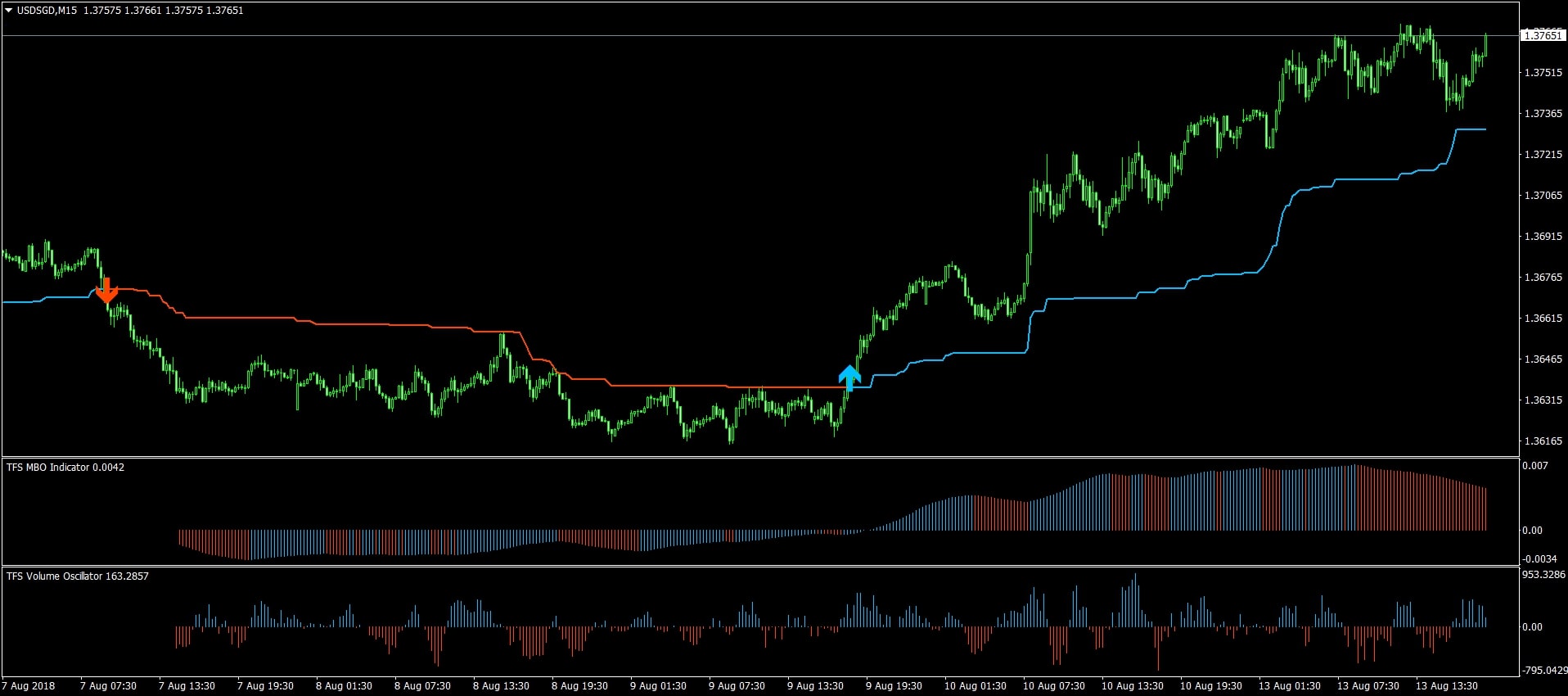
Task: Select the -0.0034 MBO scale value
Action: tap(1539, 559)
